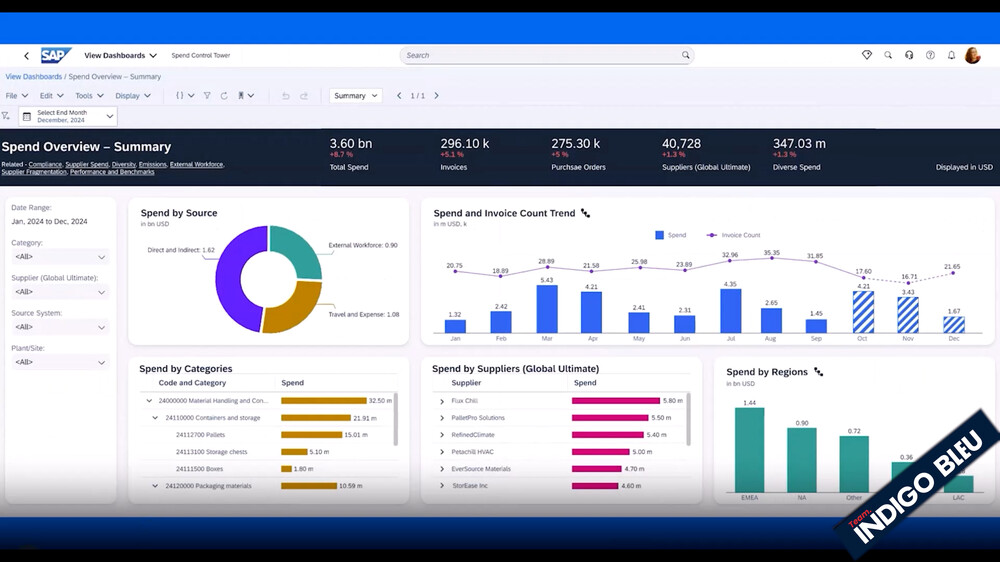Image resolution: width=1000 pixels, height=562 pixels.
Task: Click the bookmark icon in toolbar
Action: [241, 96]
